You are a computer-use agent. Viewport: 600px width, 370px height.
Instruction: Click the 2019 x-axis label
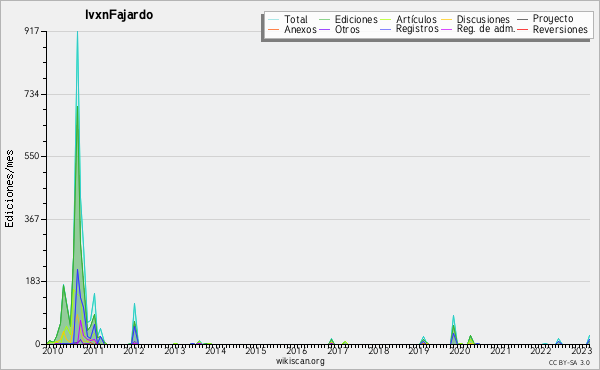click(x=419, y=350)
